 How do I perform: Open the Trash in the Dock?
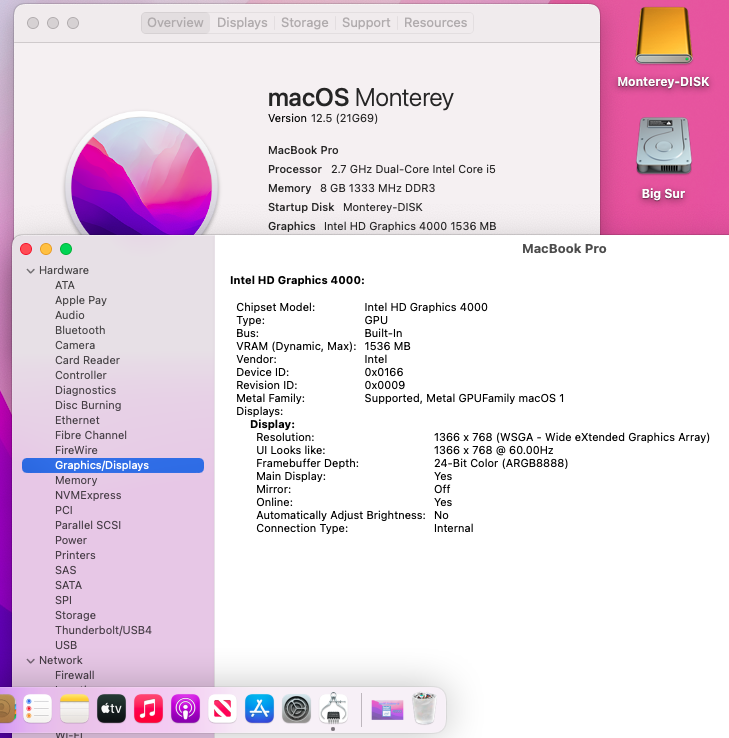[424, 708]
